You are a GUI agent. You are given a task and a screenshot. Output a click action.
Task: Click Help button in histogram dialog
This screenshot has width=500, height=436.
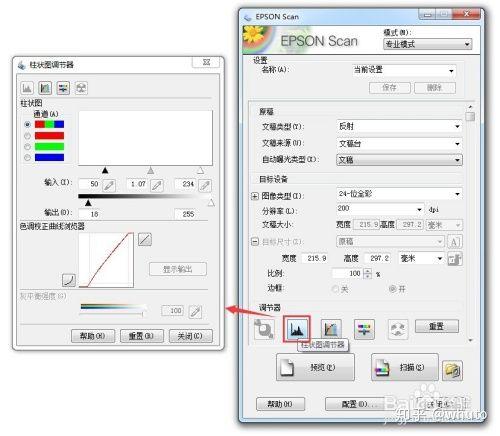pos(93,336)
